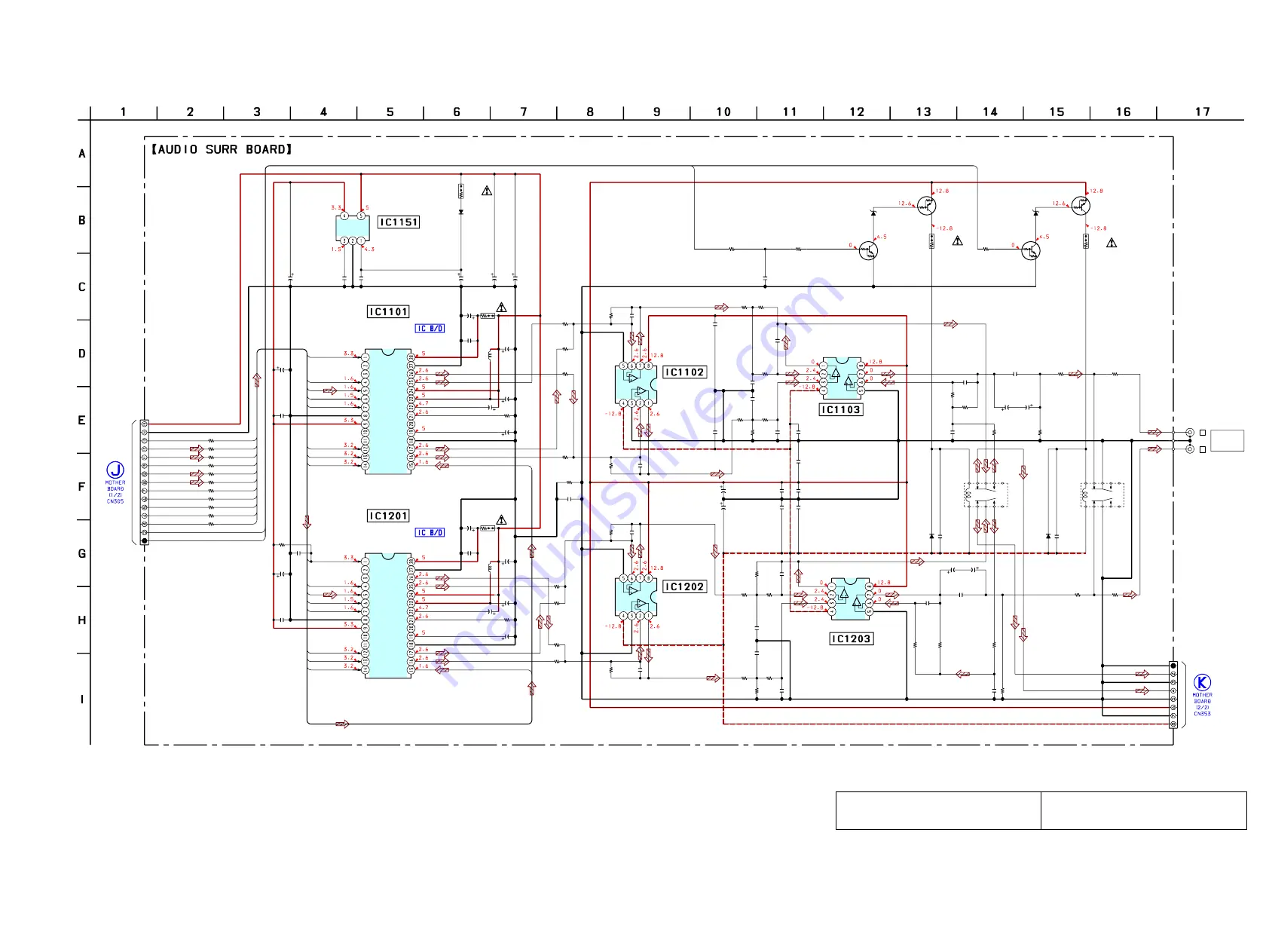The image size is (1266, 952).
Task: Click lower transistor in column 15 row B
Action: [x=1030, y=251]
